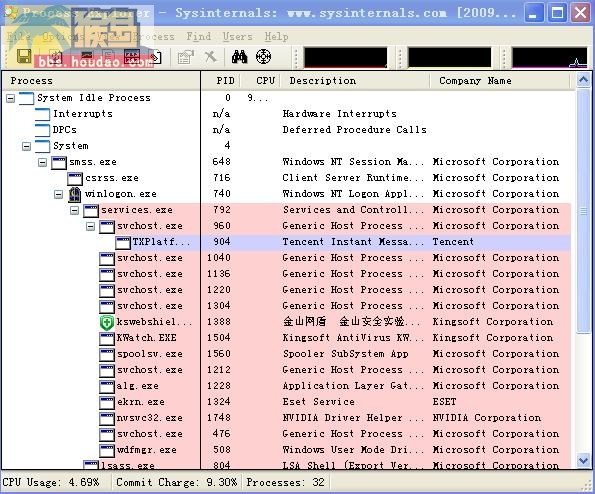Click the DLL/handle view toolbar icon
The image size is (595, 494).
[x=155, y=57]
